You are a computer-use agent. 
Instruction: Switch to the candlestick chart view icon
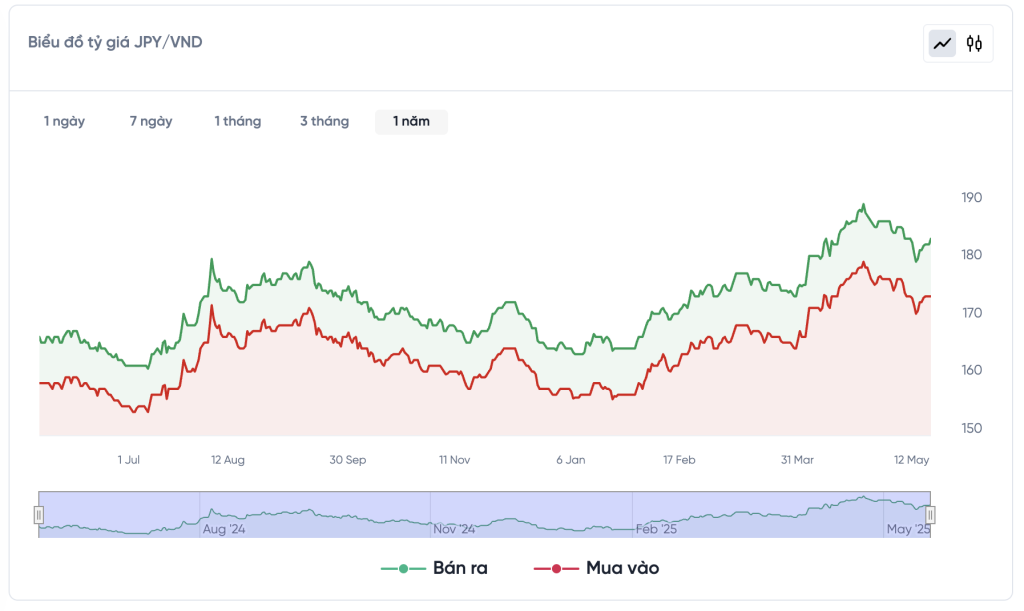point(975,43)
